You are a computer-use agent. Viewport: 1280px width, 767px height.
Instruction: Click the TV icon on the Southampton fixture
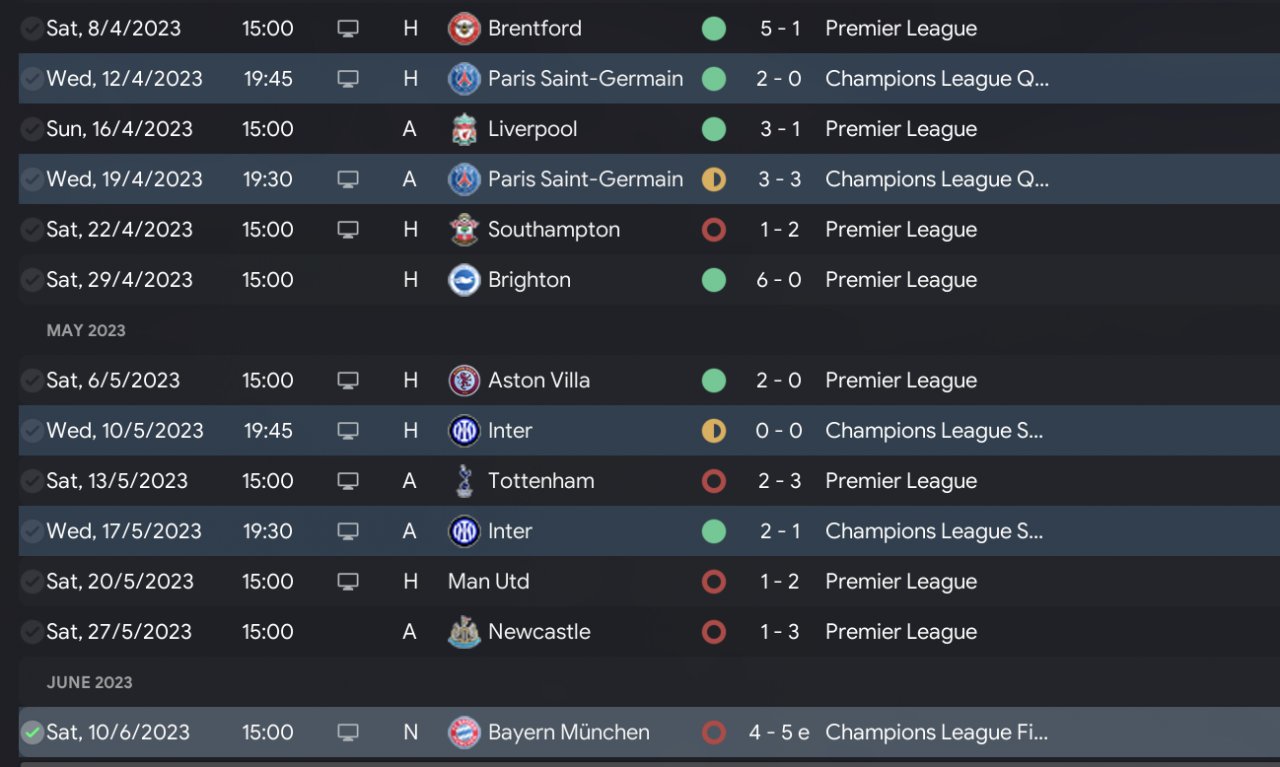point(347,230)
